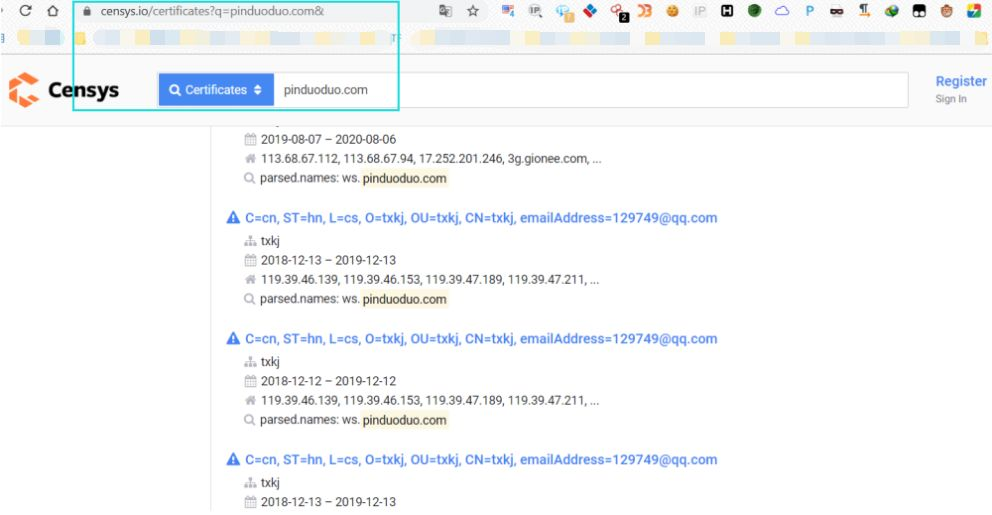Open the colorful Google-style extension icon
The width and height of the screenshot is (992, 515).
[x=974, y=11]
